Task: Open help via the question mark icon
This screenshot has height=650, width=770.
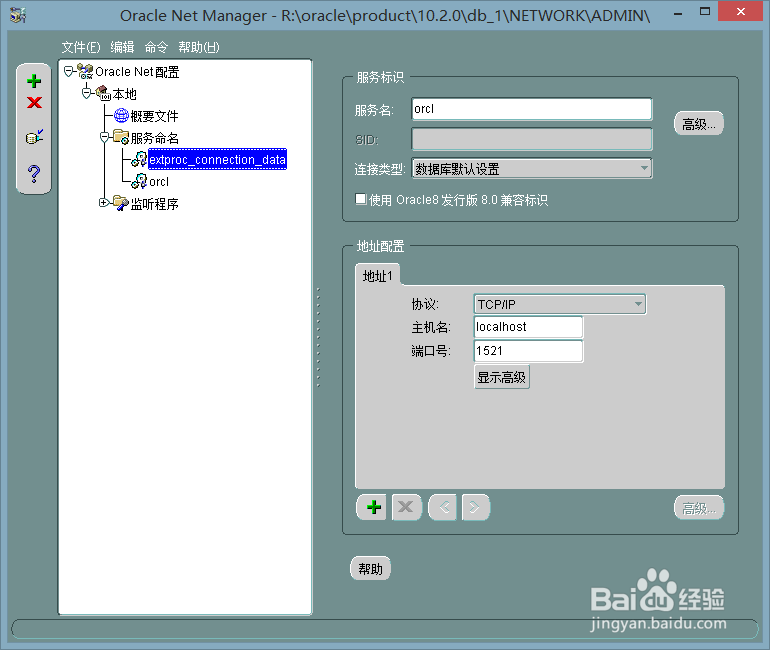Action: pyautogui.click(x=34, y=173)
